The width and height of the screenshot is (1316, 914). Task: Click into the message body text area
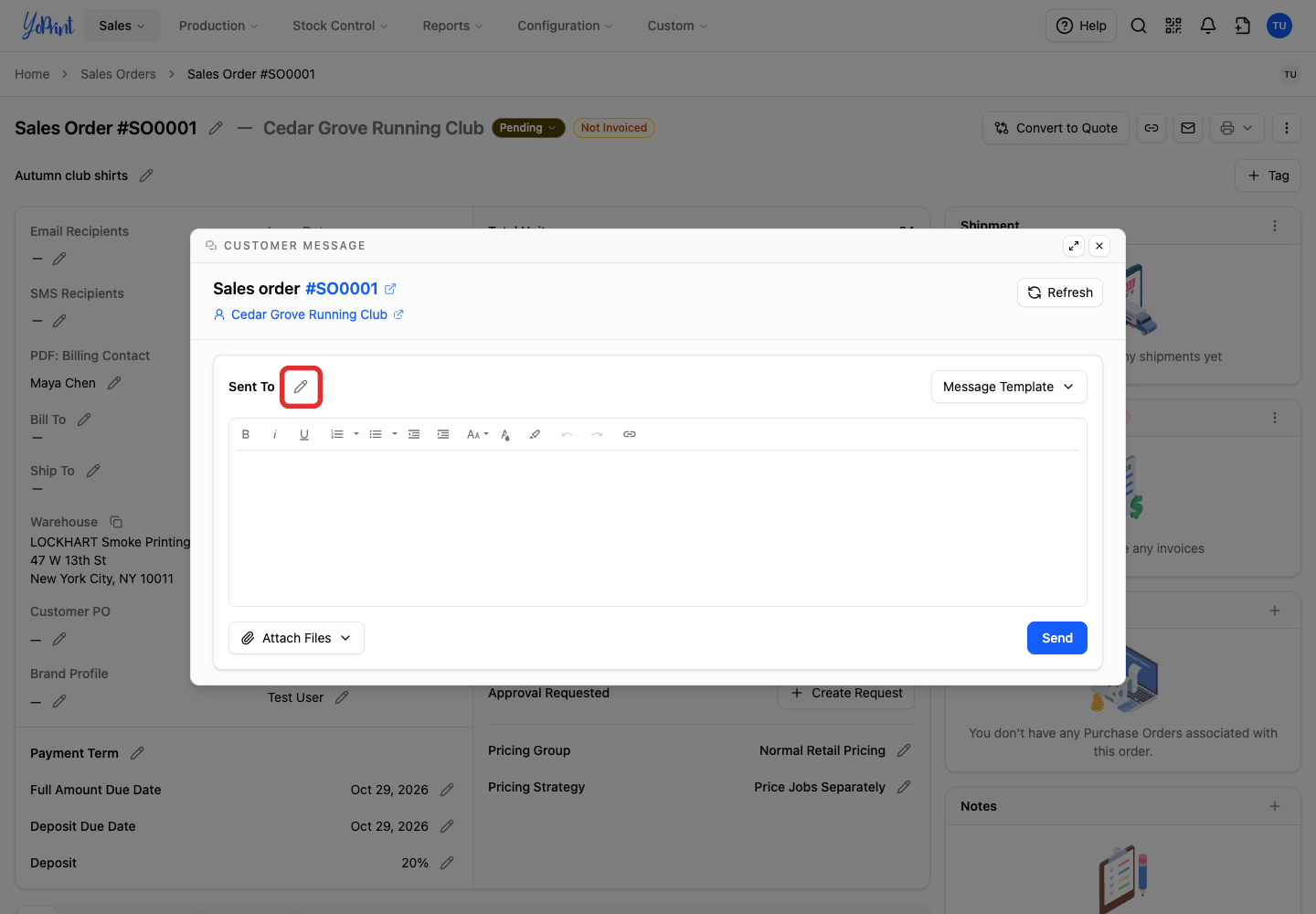[x=658, y=527]
